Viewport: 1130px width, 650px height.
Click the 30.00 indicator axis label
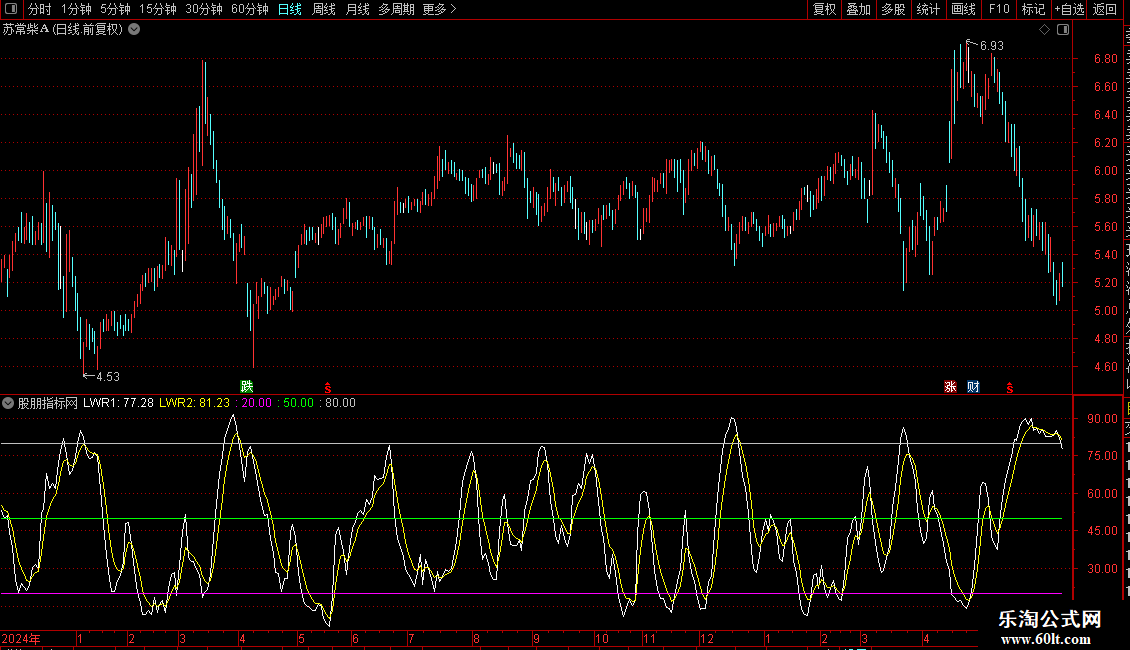click(x=1103, y=569)
